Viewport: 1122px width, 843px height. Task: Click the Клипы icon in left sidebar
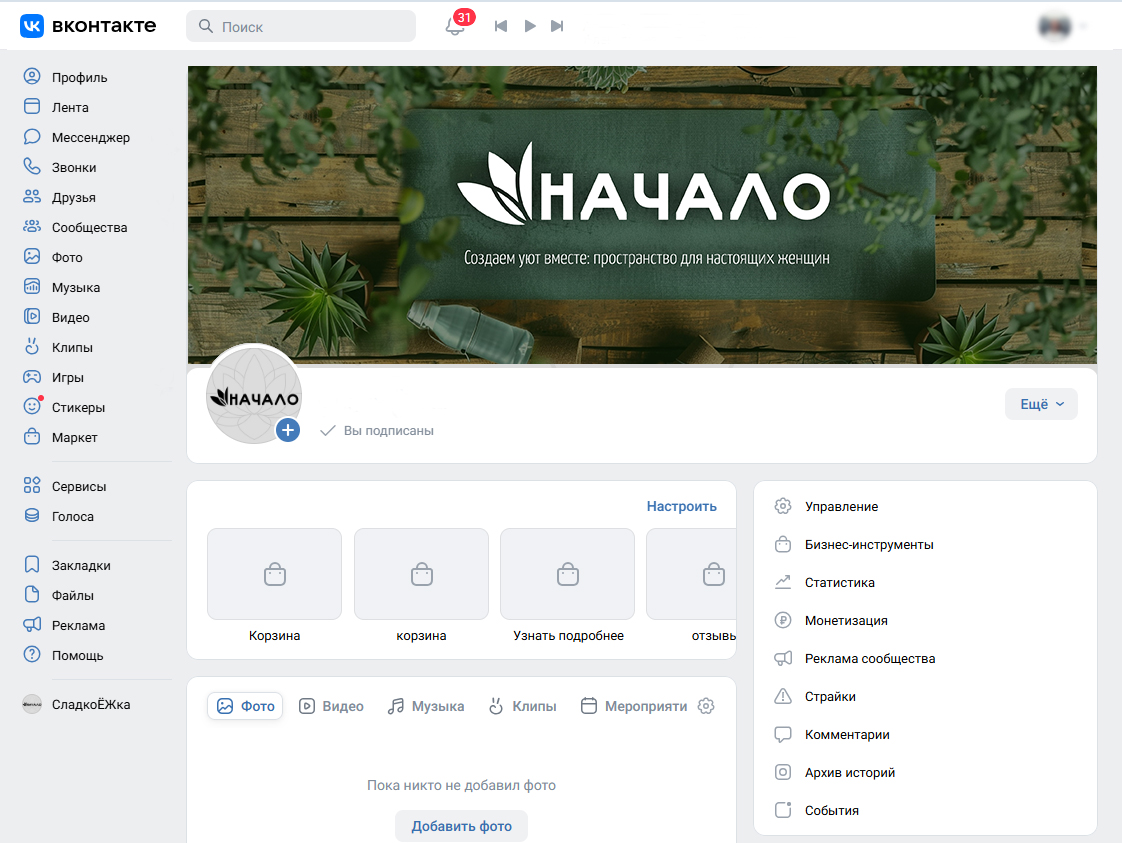click(x=32, y=346)
